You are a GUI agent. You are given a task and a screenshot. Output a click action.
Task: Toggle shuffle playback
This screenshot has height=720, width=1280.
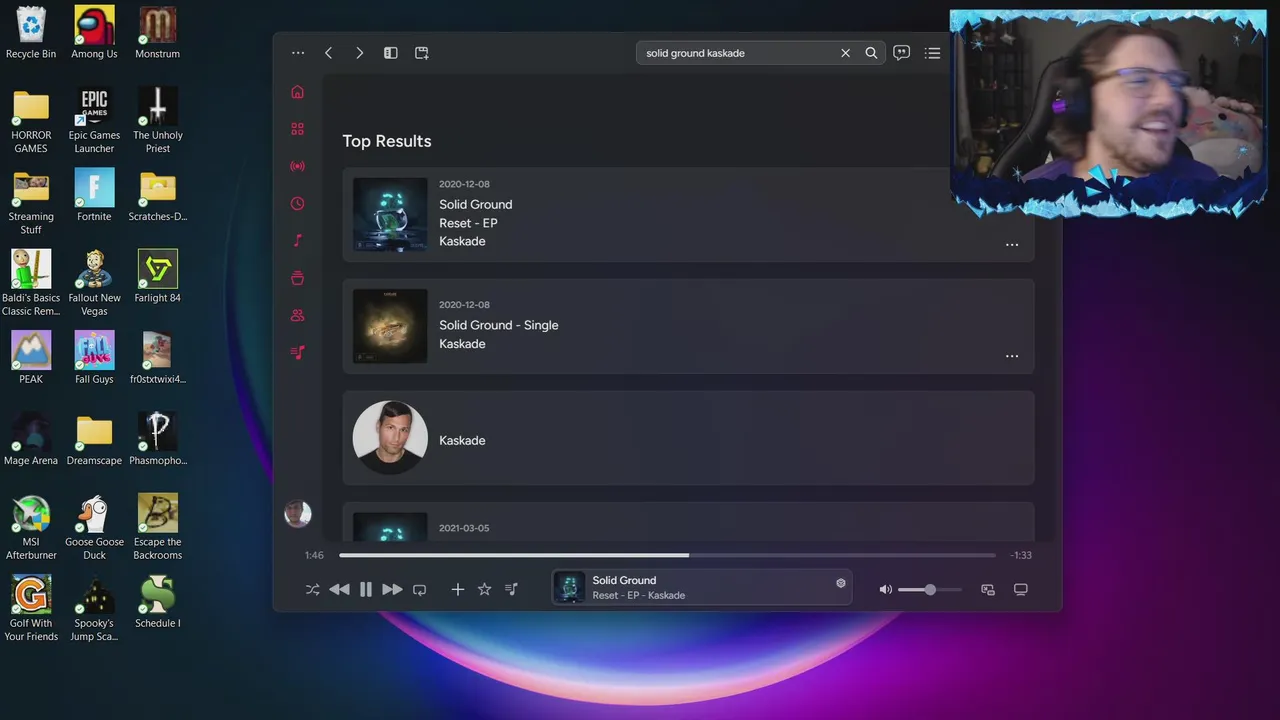click(312, 590)
